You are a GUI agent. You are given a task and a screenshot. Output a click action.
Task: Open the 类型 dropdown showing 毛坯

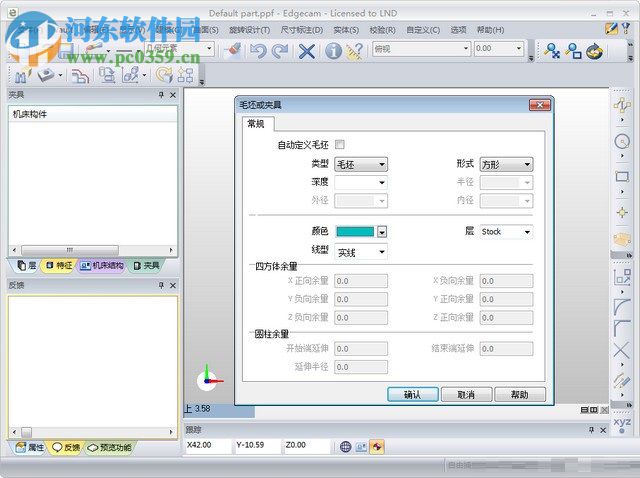(x=361, y=165)
